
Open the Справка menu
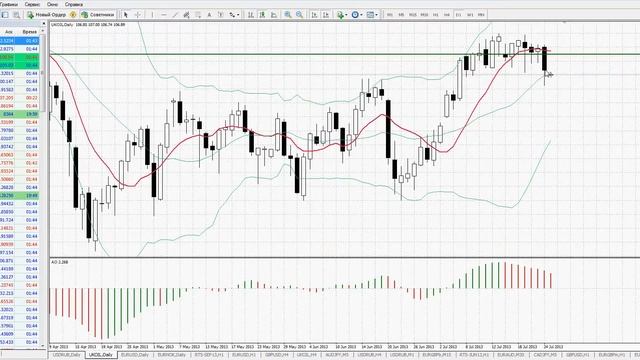pos(74,4)
